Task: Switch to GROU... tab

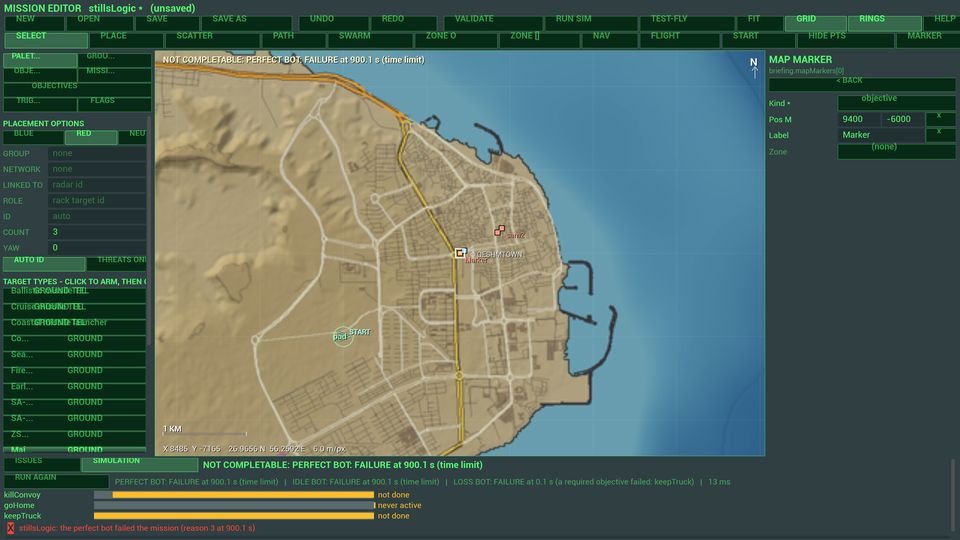Action: [x=114, y=60]
